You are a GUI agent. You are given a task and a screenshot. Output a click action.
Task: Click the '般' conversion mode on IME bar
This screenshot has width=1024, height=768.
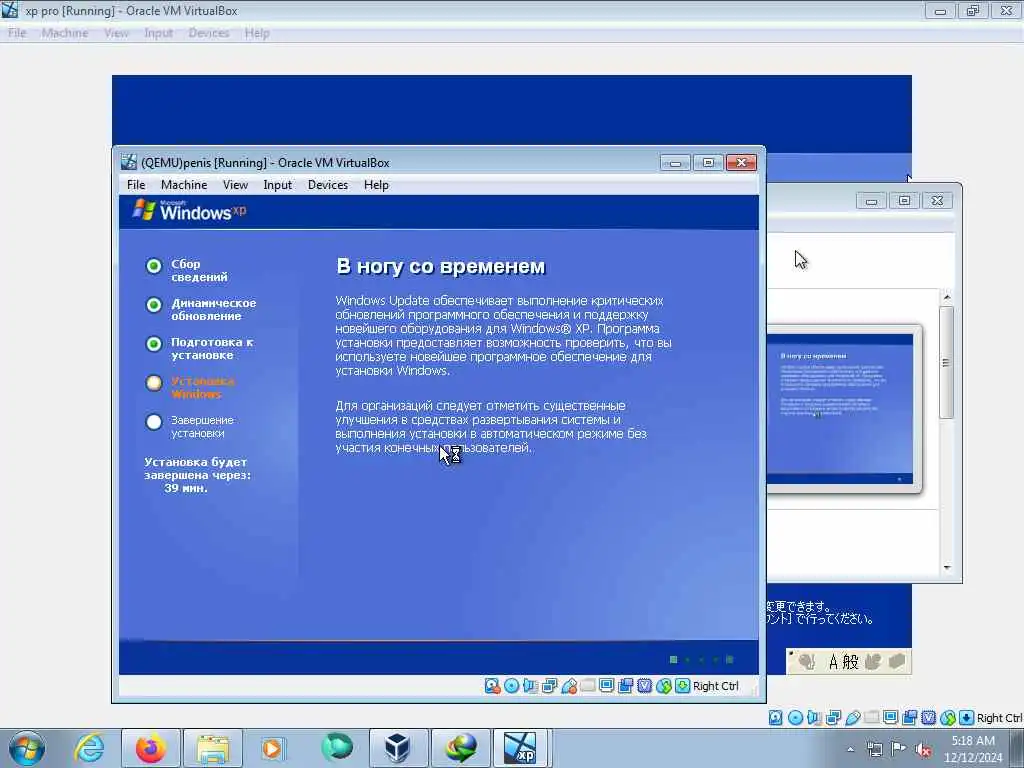(850, 662)
